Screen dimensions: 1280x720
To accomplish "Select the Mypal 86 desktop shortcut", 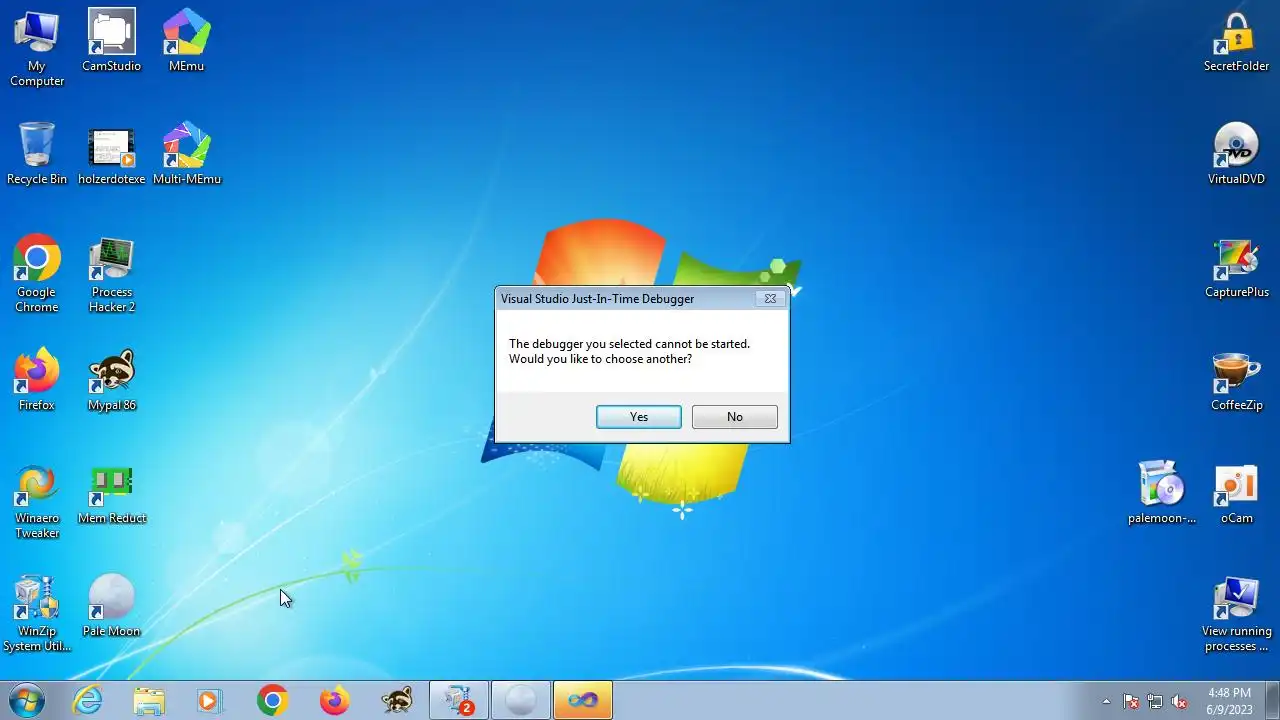I will click(112, 380).
